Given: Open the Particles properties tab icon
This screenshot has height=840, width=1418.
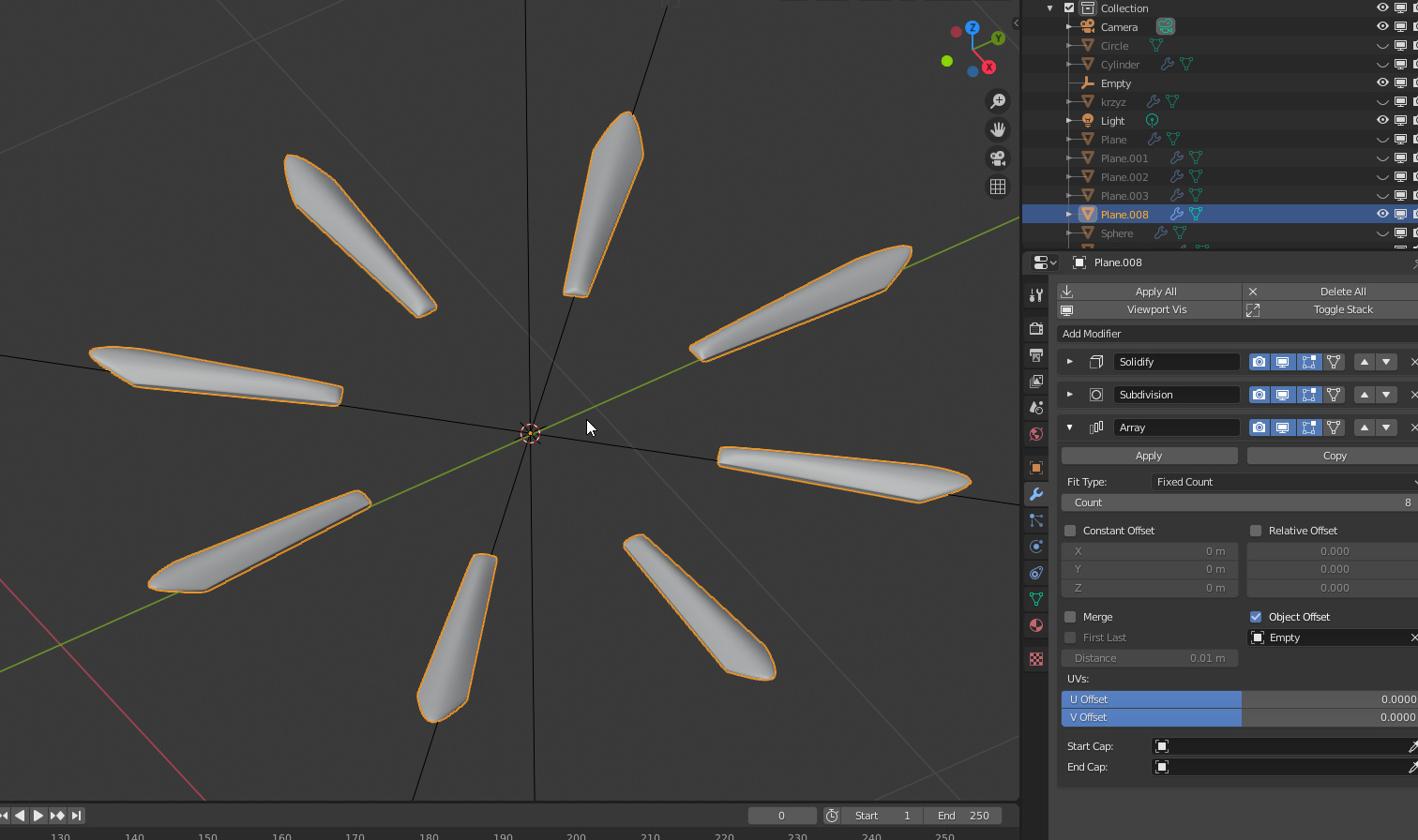Looking at the screenshot, I should coord(1036,520).
